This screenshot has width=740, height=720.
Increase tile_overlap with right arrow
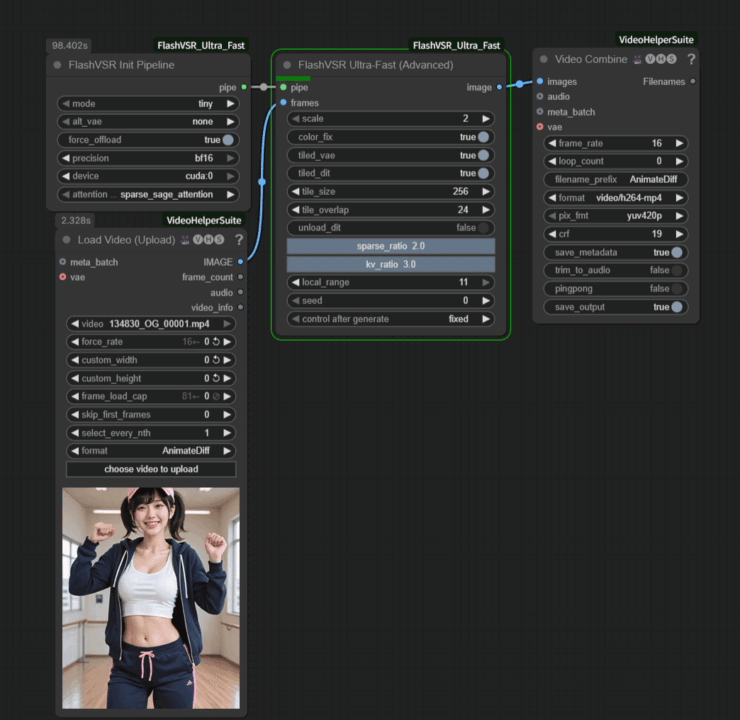pos(486,210)
